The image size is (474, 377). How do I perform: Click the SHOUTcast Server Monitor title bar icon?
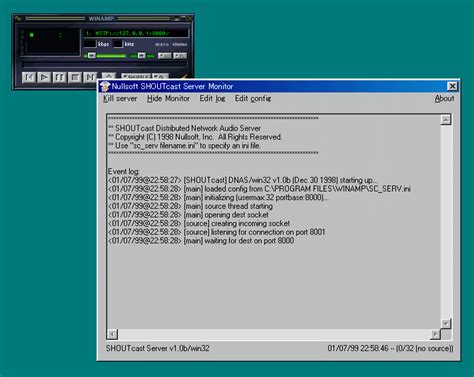105,86
